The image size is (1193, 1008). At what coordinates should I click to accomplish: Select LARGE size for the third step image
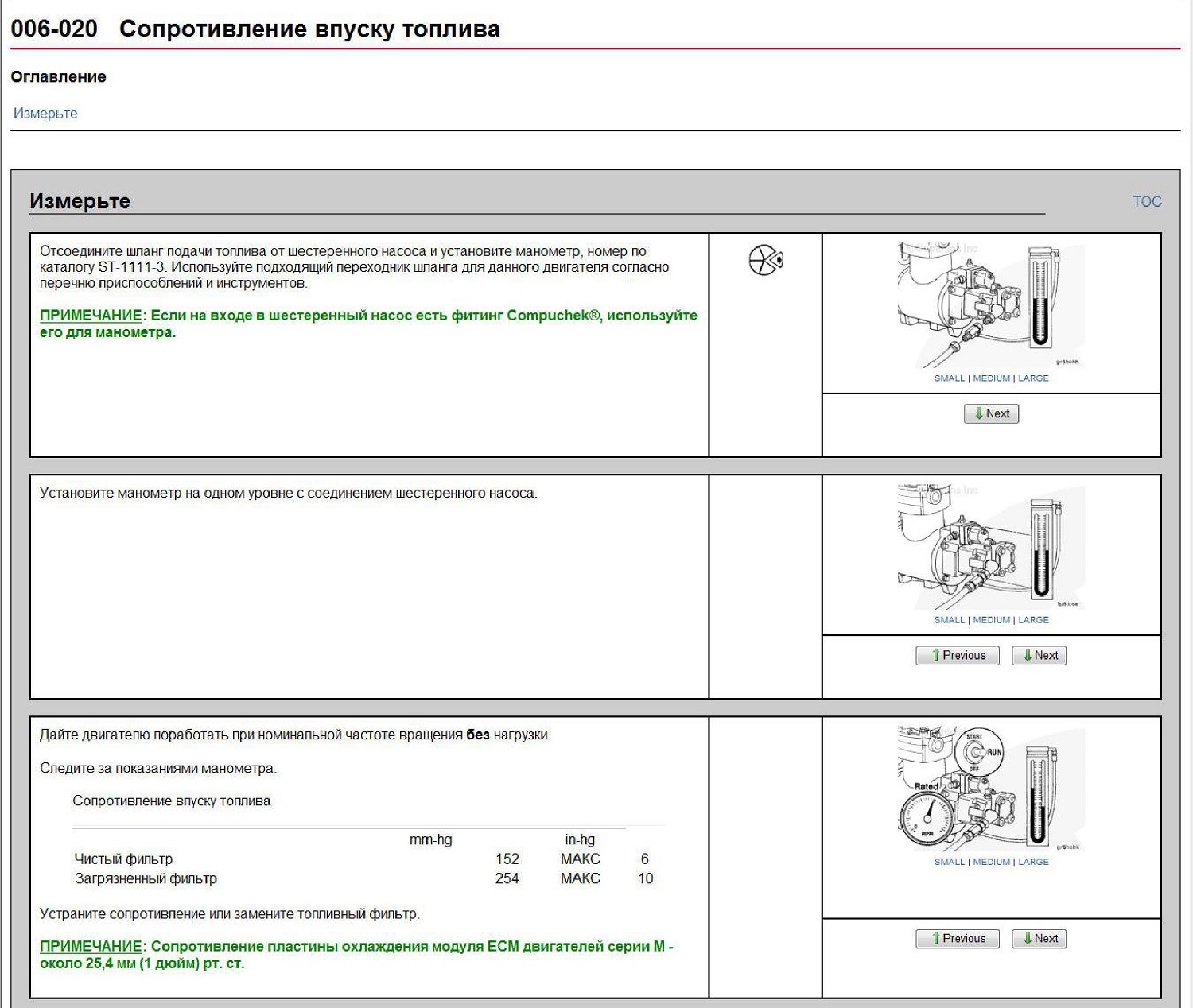pyautogui.click(x=1033, y=862)
